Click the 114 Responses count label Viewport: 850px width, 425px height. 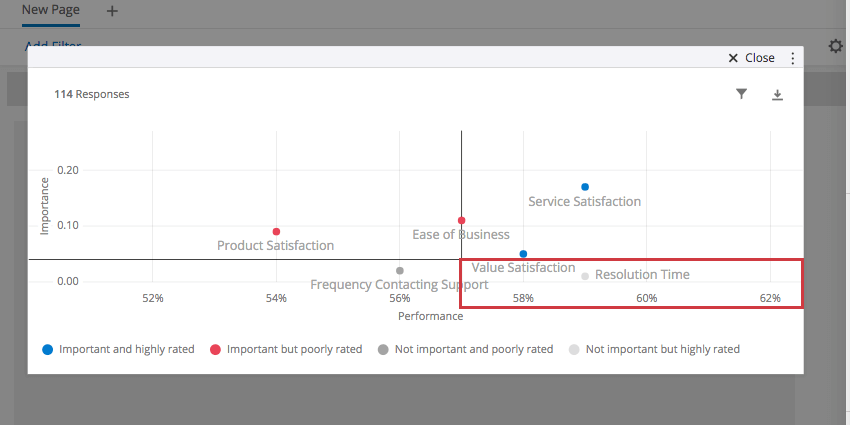pyautogui.click(x=92, y=94)
